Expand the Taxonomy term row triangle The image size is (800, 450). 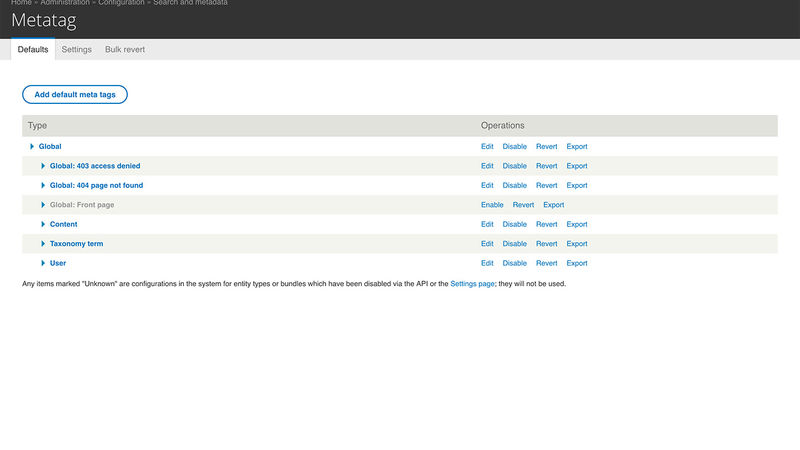coord(43,243)
